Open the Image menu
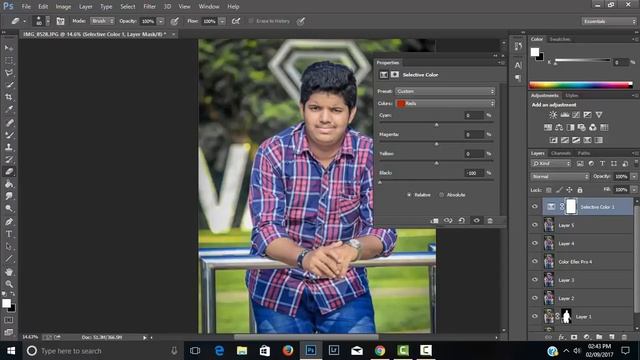Viewport: 640px width, 360px height. [63, 7]
